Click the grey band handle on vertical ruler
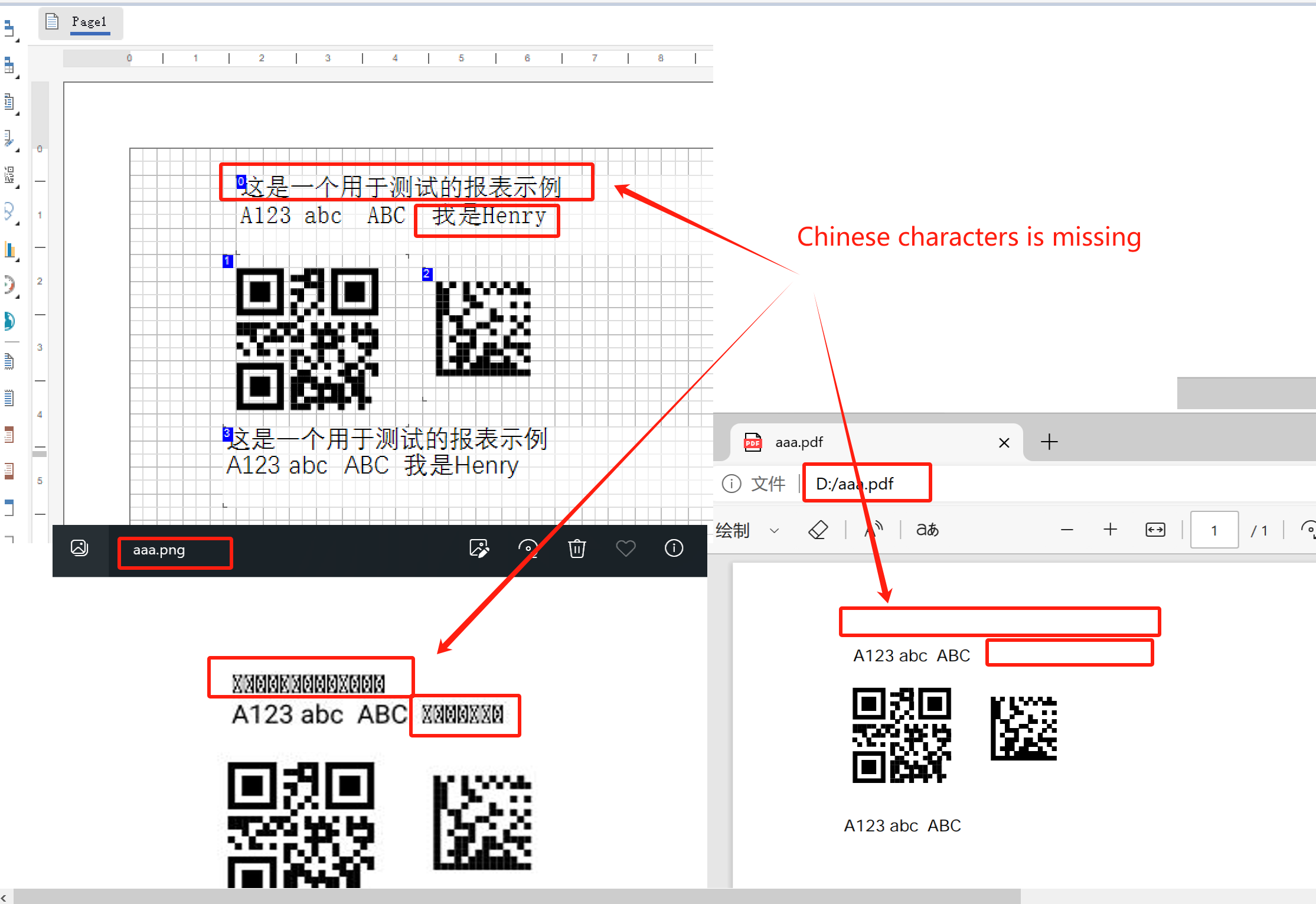This screenshot has height=904, width=1316. coord(40,453)
